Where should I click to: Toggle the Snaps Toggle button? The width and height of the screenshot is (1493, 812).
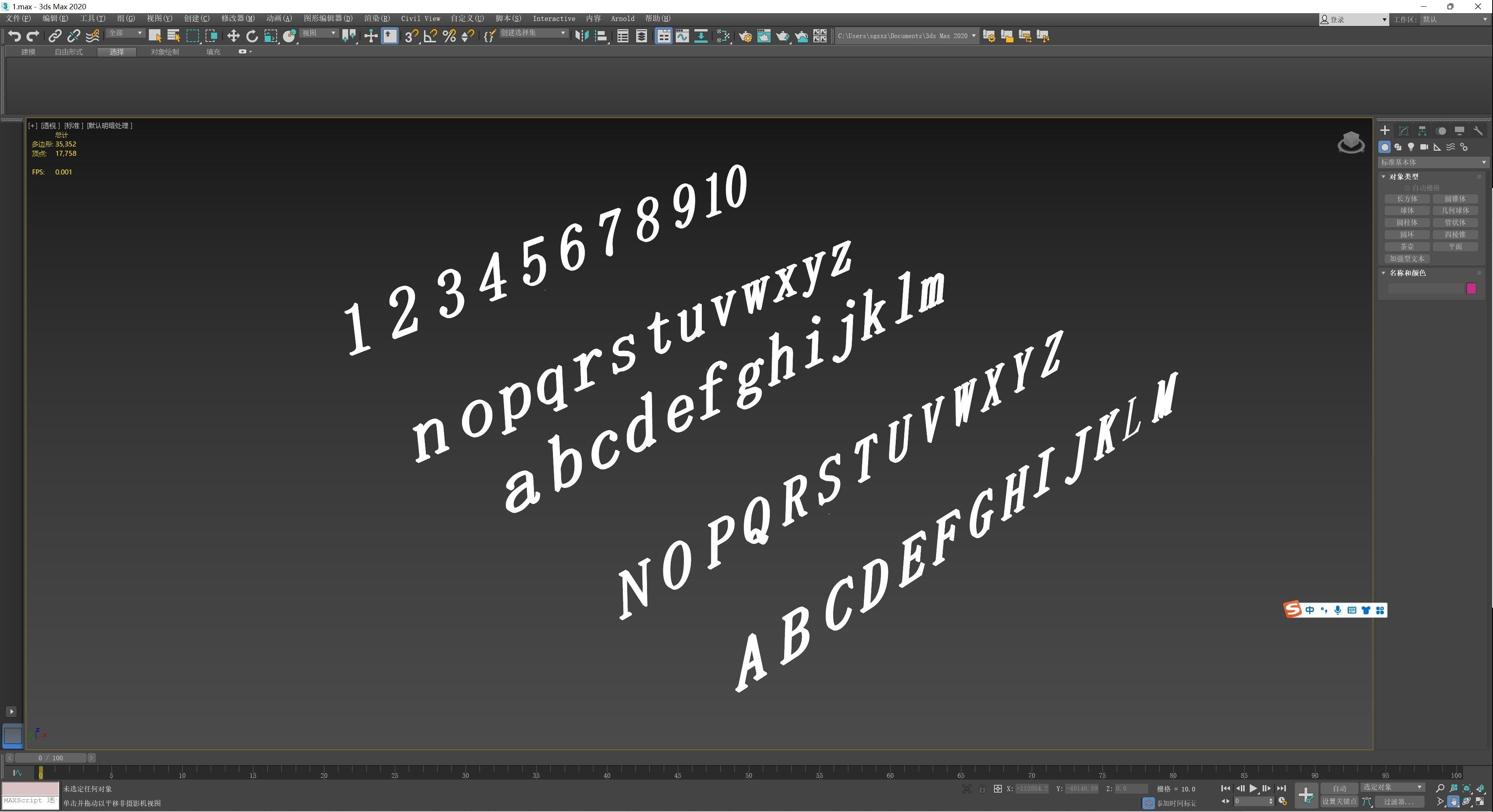(x=412, y=36)
